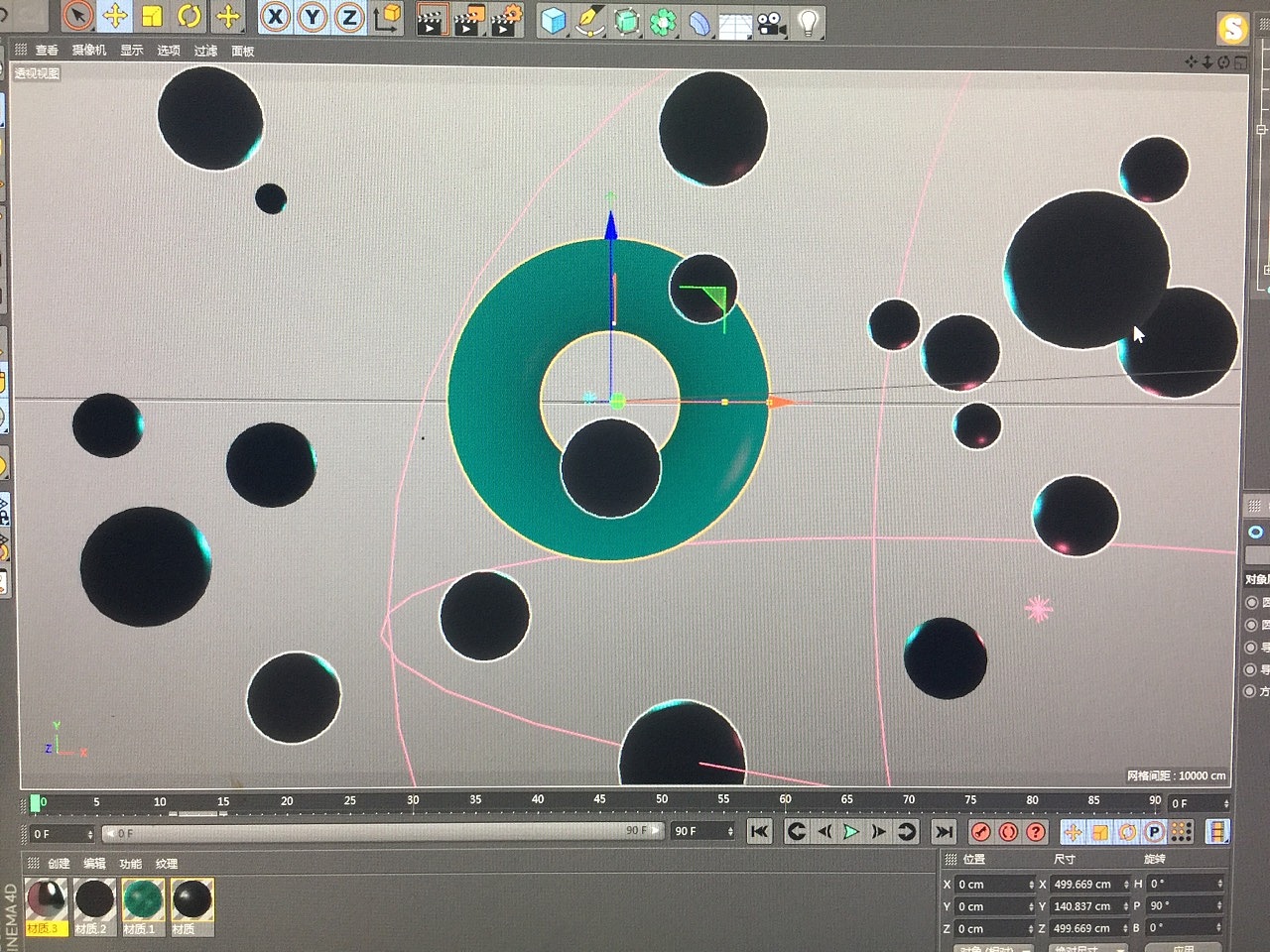Toggle automatic keyframing
The height and width of the screenshot is (952, 1270).
tap(1008, 831)
